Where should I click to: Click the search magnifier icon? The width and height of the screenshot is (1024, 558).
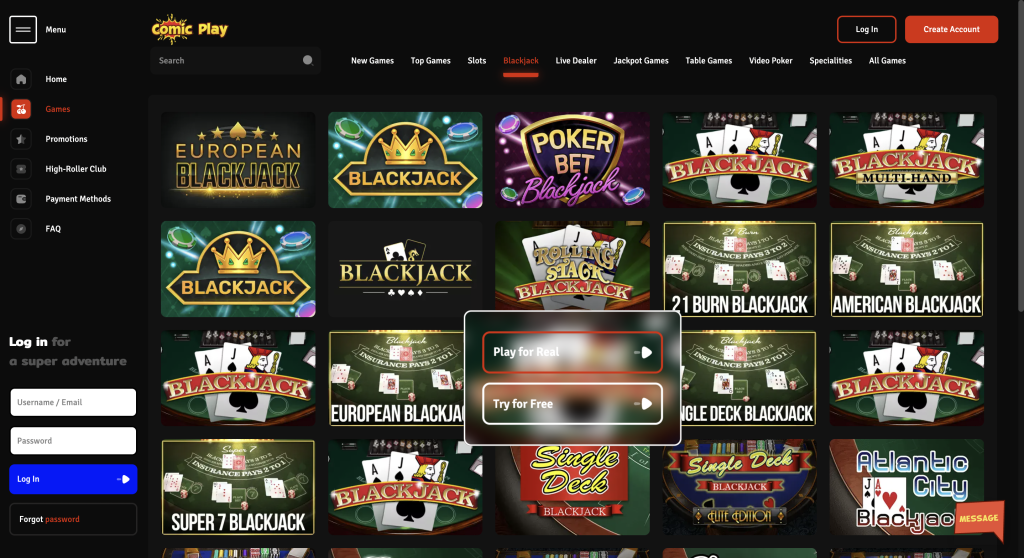[308, 61]
